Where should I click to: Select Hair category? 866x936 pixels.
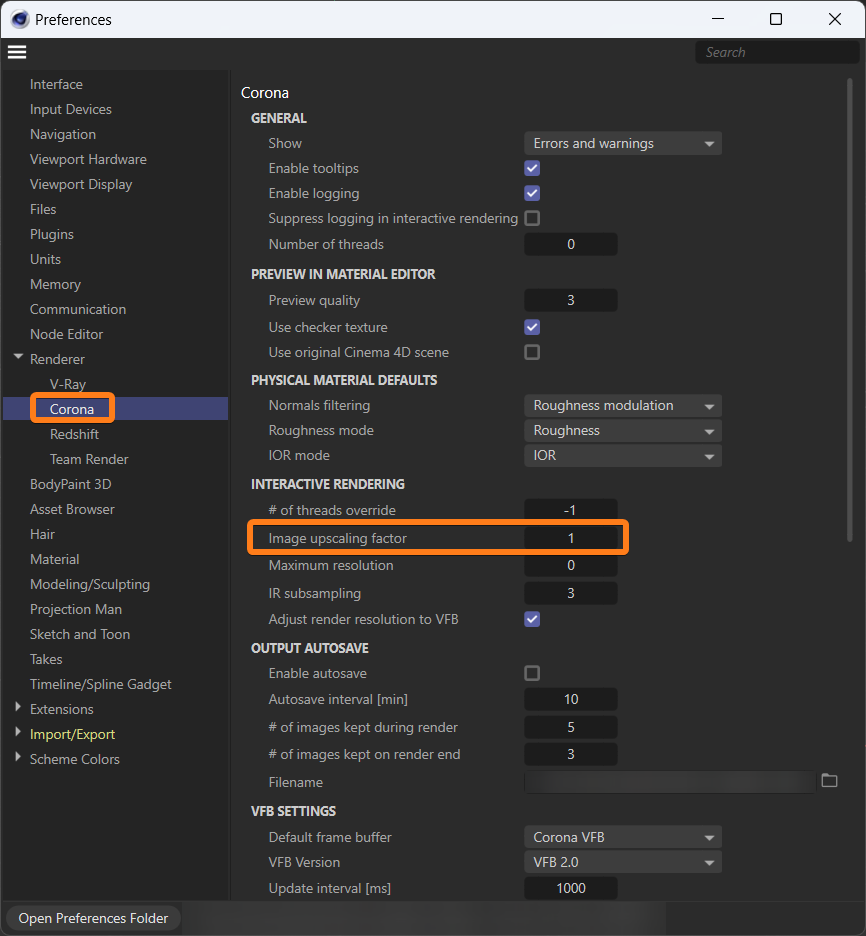[x=42, y=535]
